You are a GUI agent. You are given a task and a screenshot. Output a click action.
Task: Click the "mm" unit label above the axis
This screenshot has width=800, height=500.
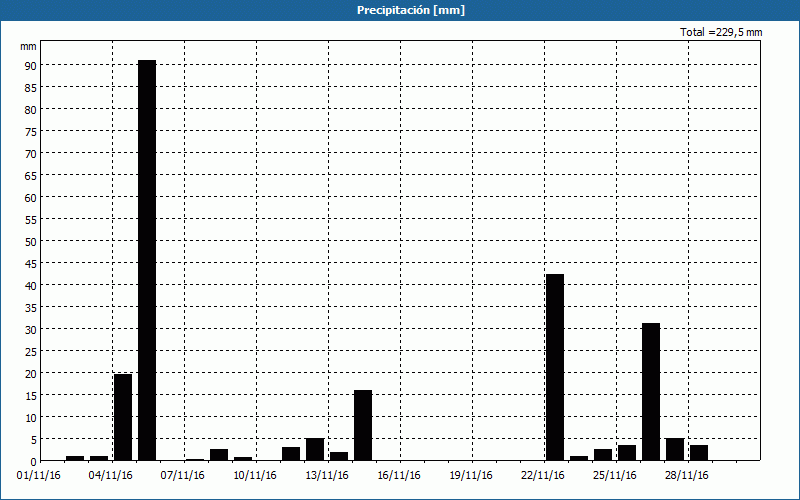point(29,46)
